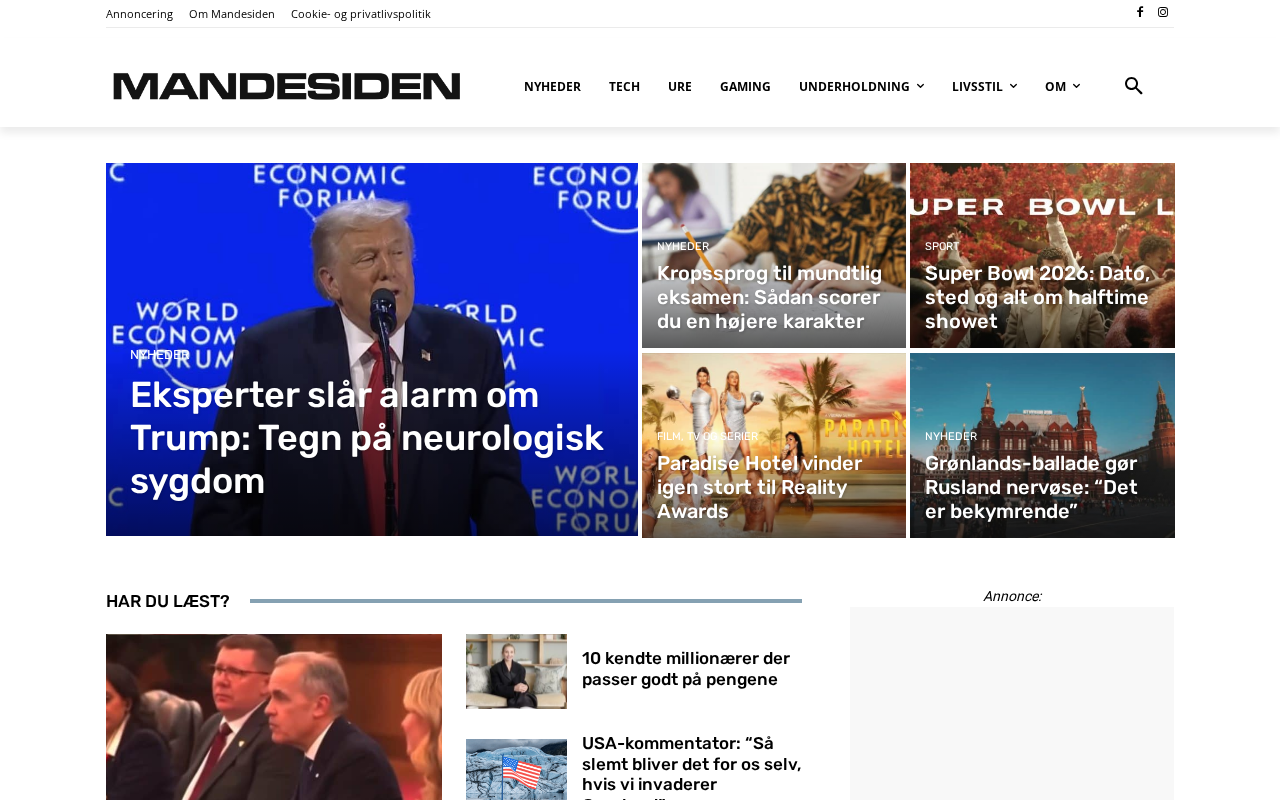
Task: Read the Trump neurologisk sygdom headline
Action: [x=367, y=438]
